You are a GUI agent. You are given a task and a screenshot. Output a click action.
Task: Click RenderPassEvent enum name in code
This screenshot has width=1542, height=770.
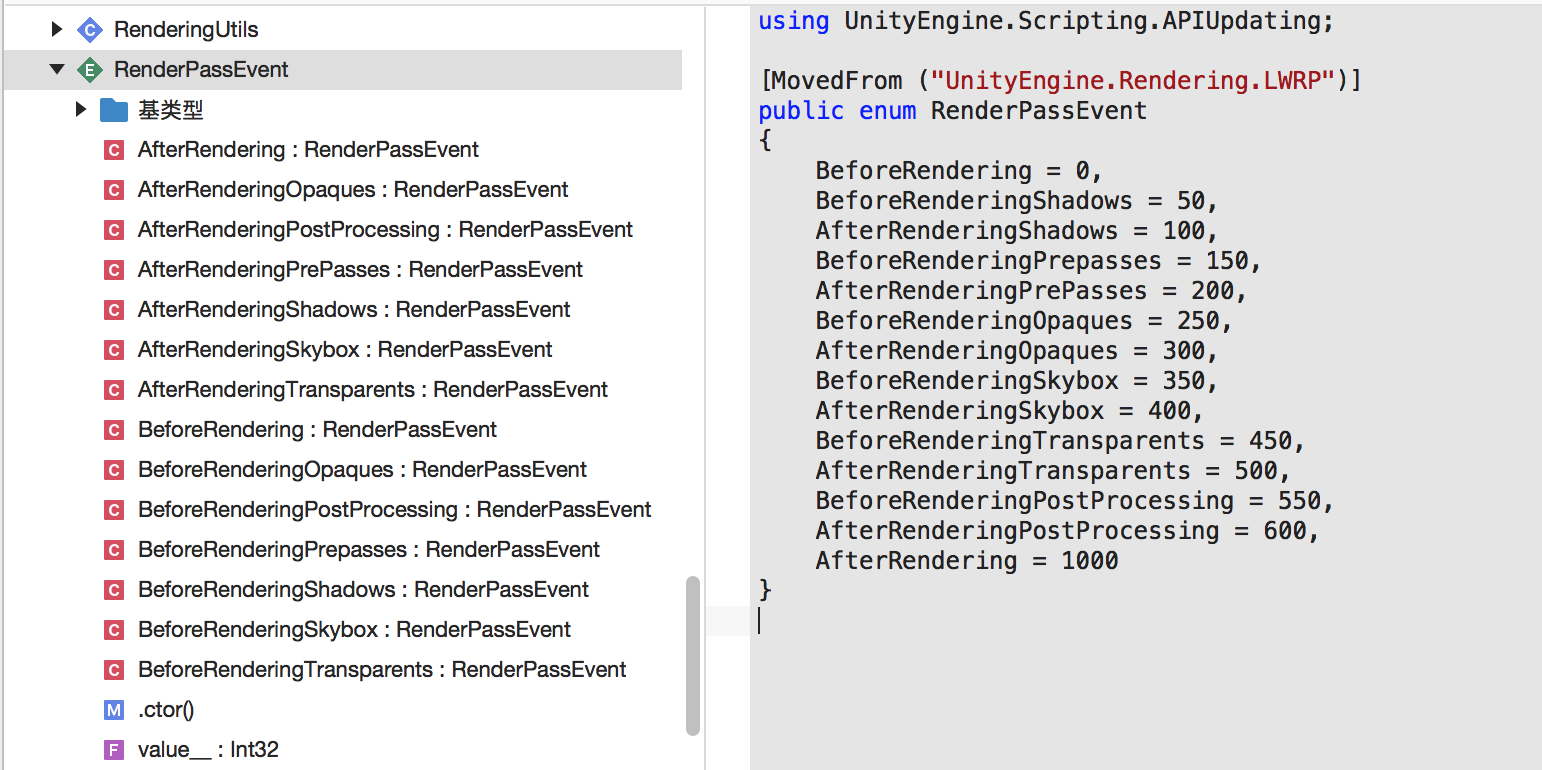click(1038, 110)
